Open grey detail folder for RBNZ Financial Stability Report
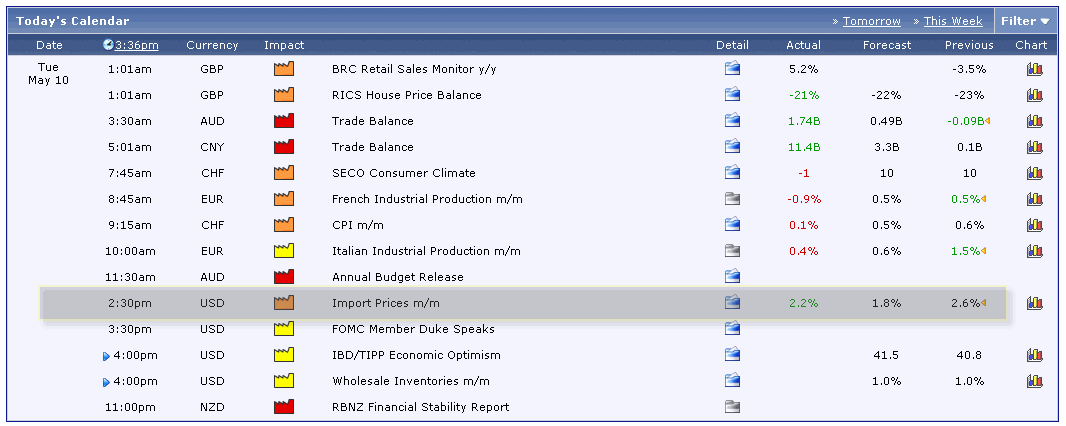 point(732,406)
